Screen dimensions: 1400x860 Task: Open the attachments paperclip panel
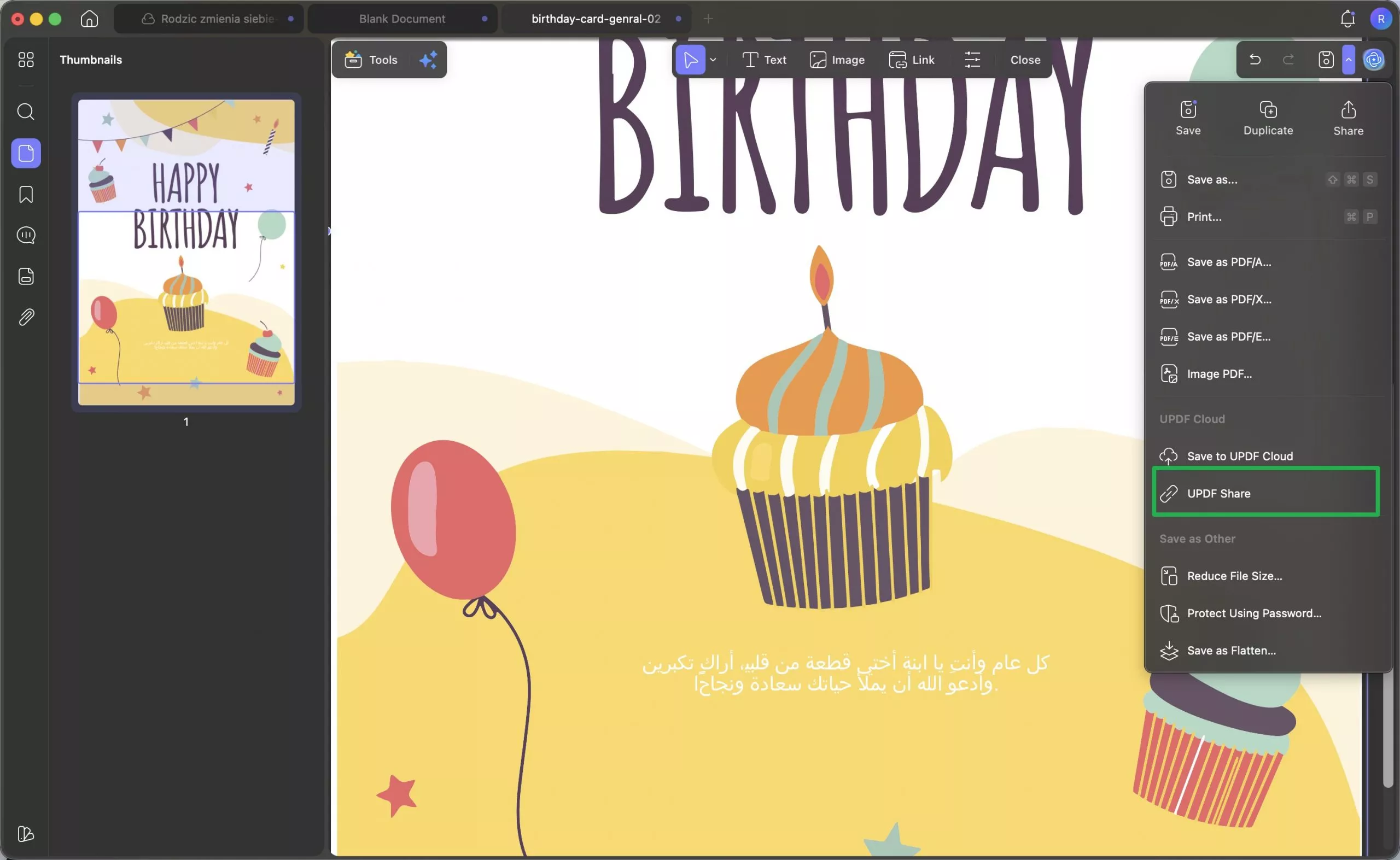tap(26, 318)
